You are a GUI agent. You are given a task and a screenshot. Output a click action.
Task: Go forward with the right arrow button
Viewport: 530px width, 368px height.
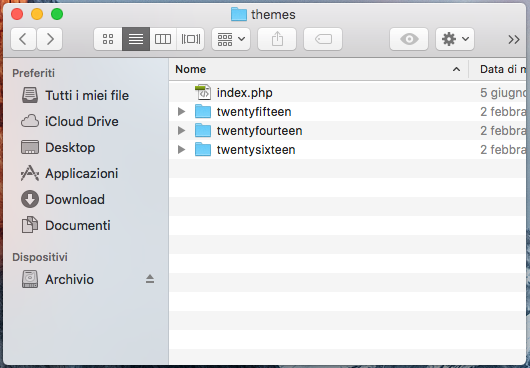(x=49, y=39)
